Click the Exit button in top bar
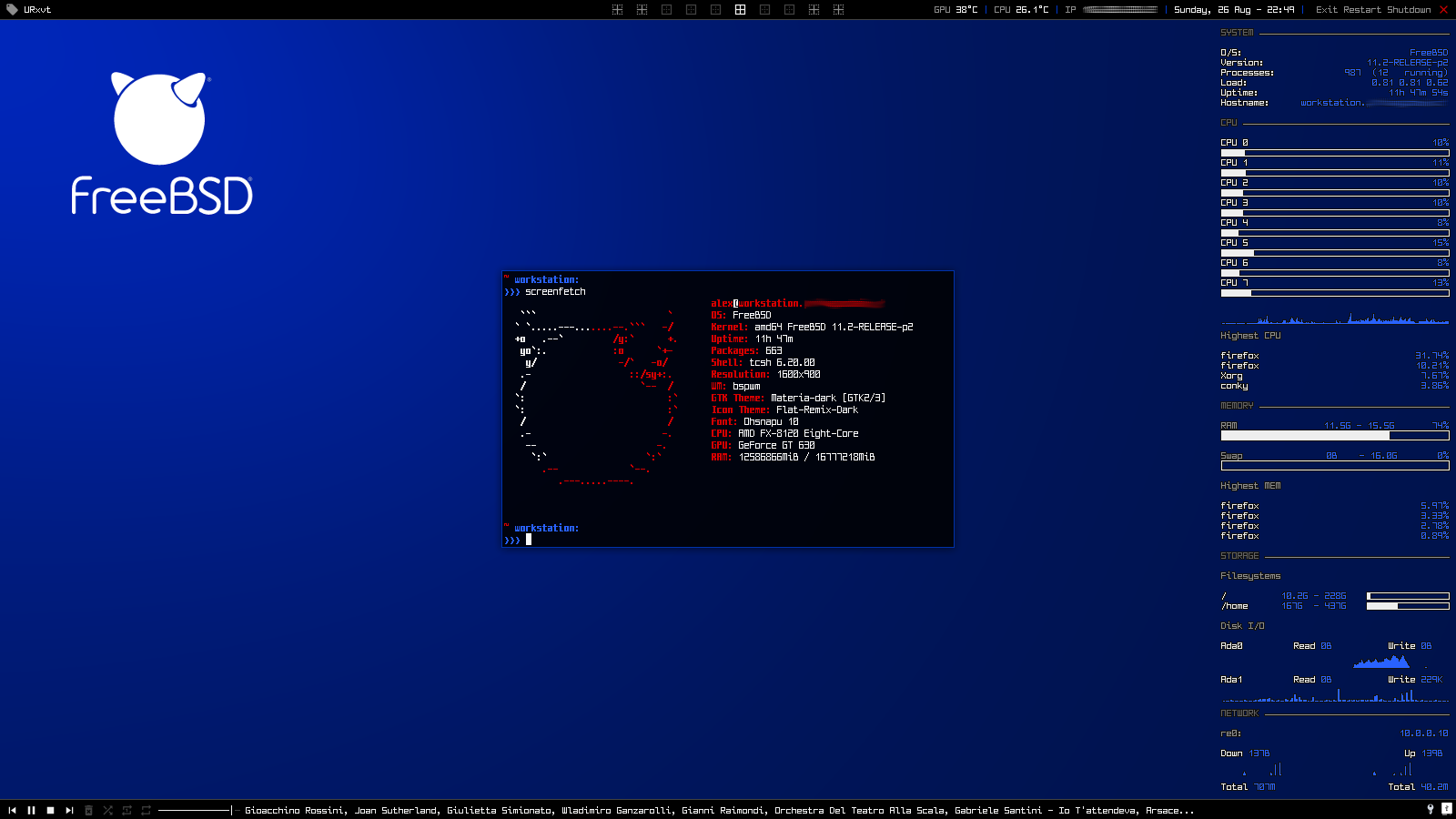The width and height of the screenshot is (1456, 819). 1326,9
